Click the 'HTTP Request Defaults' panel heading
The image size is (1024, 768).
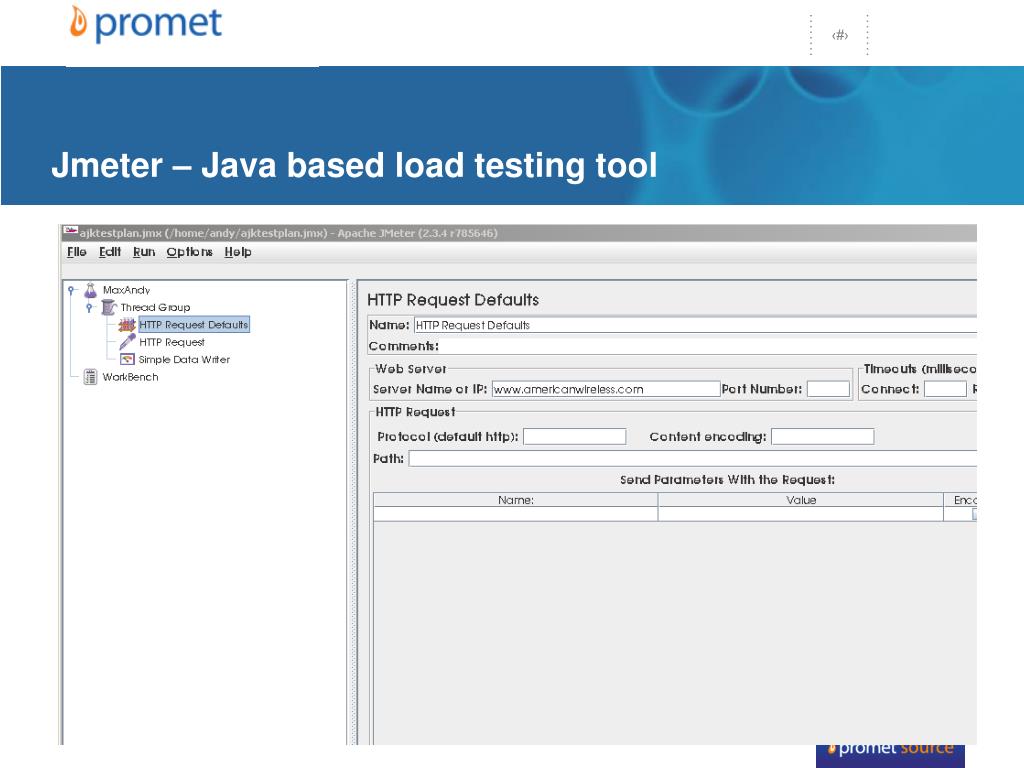pos(453,300)
